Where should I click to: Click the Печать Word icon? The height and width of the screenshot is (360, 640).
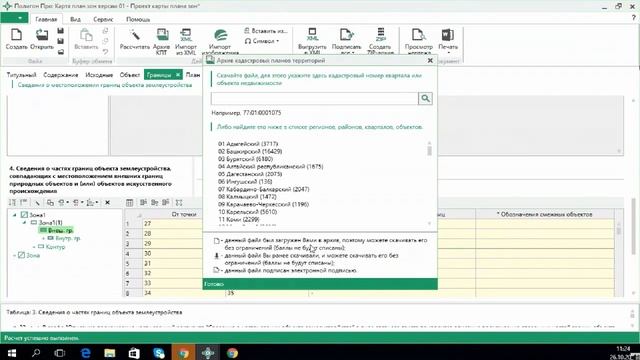448,36
